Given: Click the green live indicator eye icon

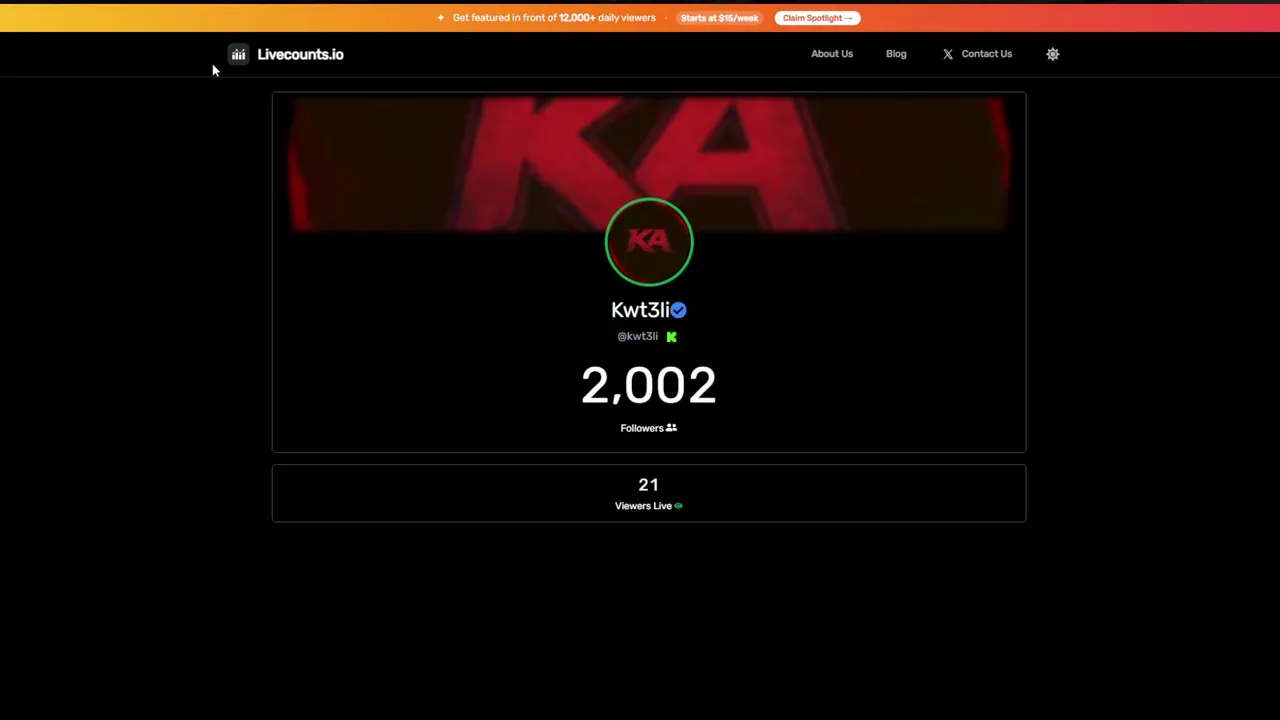Looking at the screenshot, I should coord(678,506).
